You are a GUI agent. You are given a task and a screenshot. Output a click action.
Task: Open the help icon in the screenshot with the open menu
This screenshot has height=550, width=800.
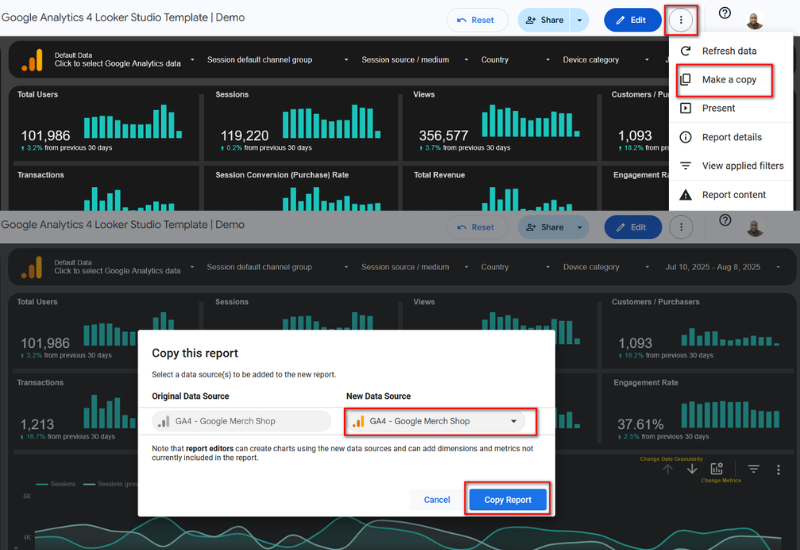click(724, 13)
